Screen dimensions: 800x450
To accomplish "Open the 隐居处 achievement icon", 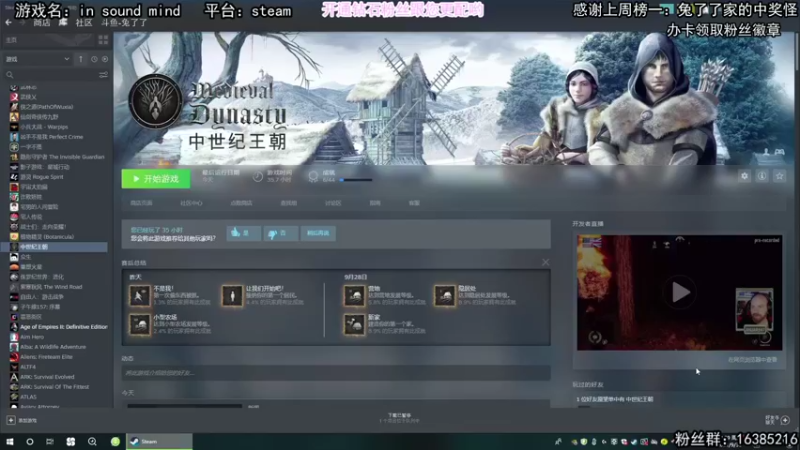I will pyautogui.click(x=444, y=295).
